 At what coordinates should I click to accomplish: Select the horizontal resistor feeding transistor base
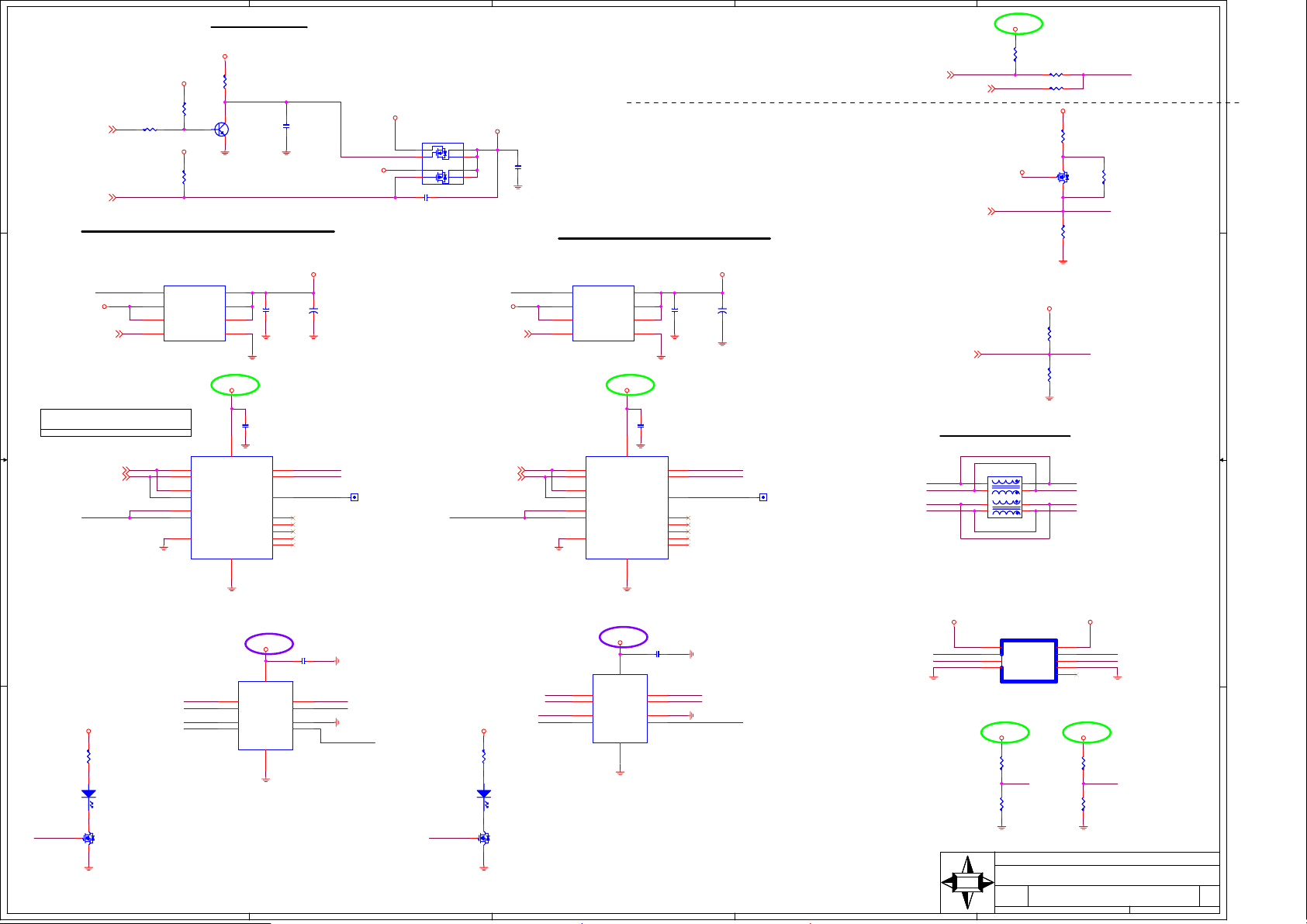[x=150, y=130]
